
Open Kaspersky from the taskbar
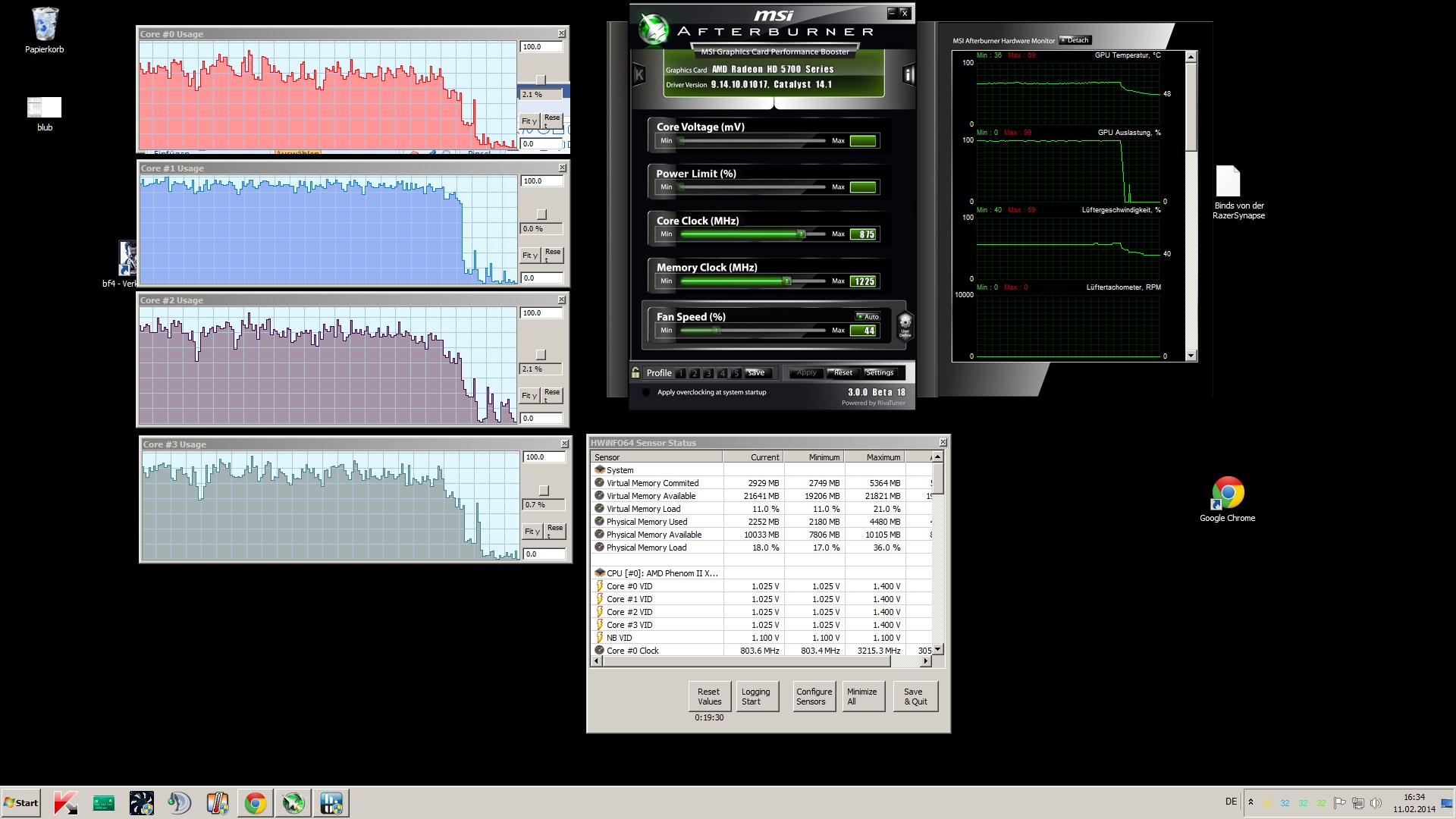pos(65,802)
